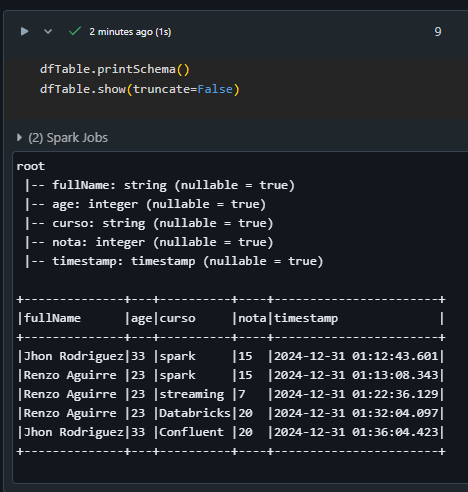This screenshot has width=468, height=492.
Task: Click the dfTable.show(truncate=False) code line
Action: click(140, 89)
